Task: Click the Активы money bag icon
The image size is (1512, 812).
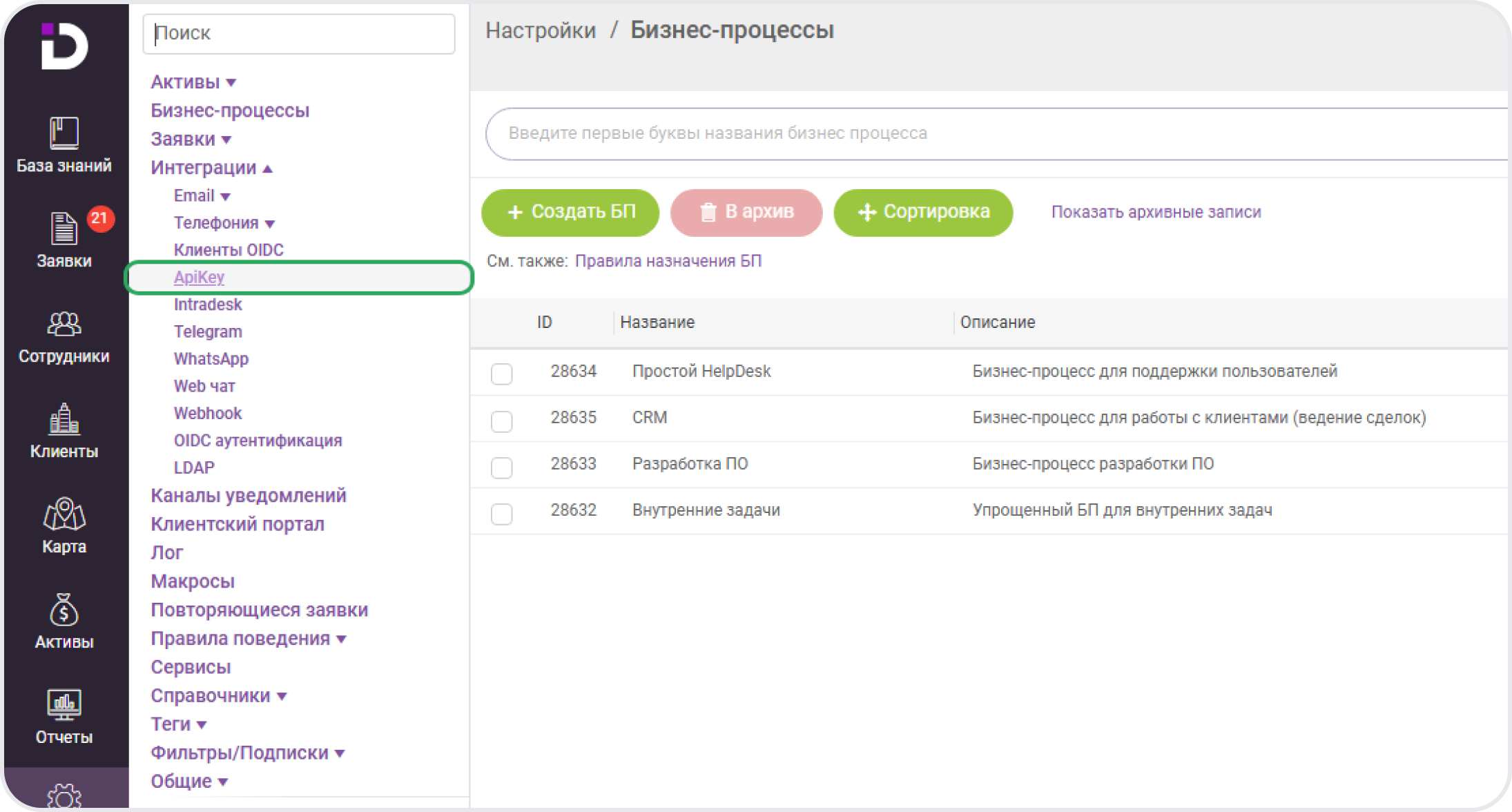Action: (64, 610)
